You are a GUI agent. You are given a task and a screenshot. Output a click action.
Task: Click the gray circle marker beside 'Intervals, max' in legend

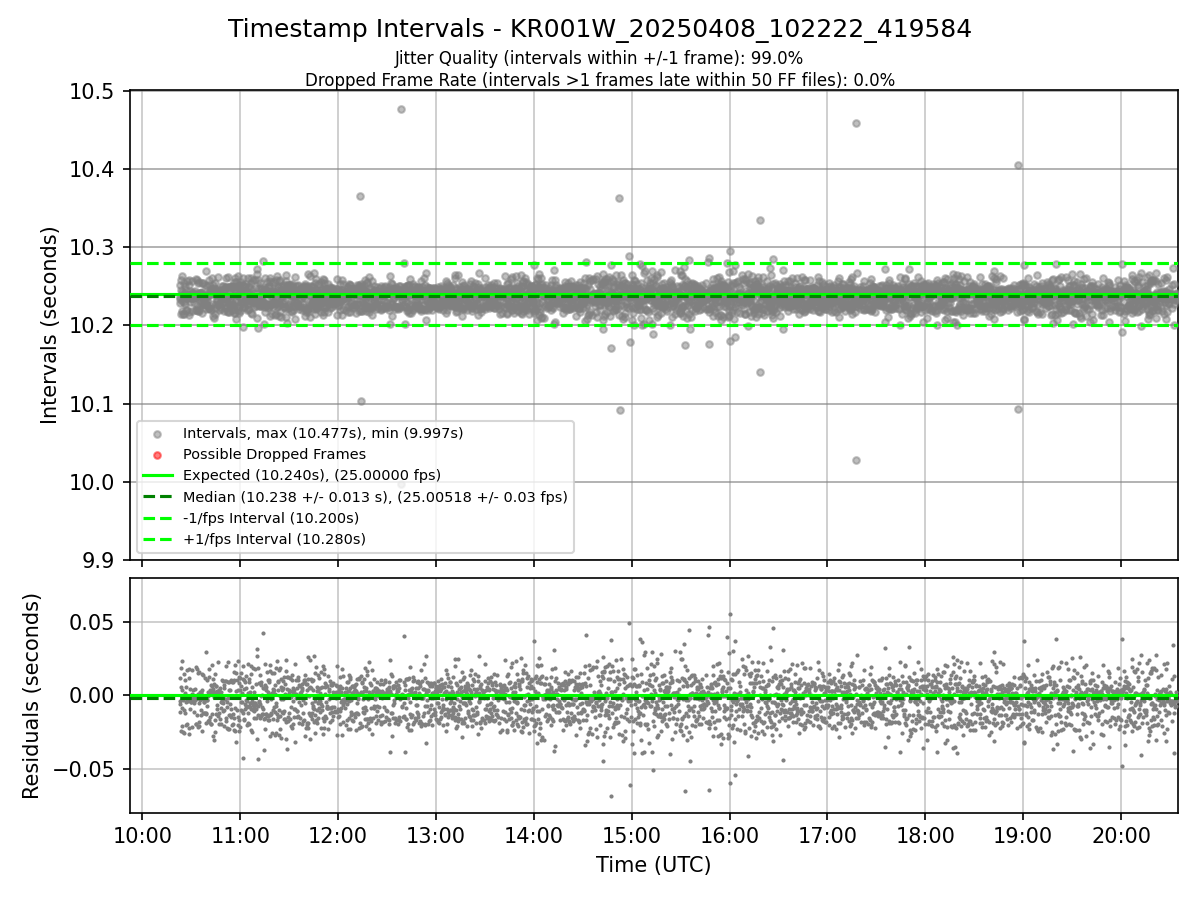coord(157,434)
